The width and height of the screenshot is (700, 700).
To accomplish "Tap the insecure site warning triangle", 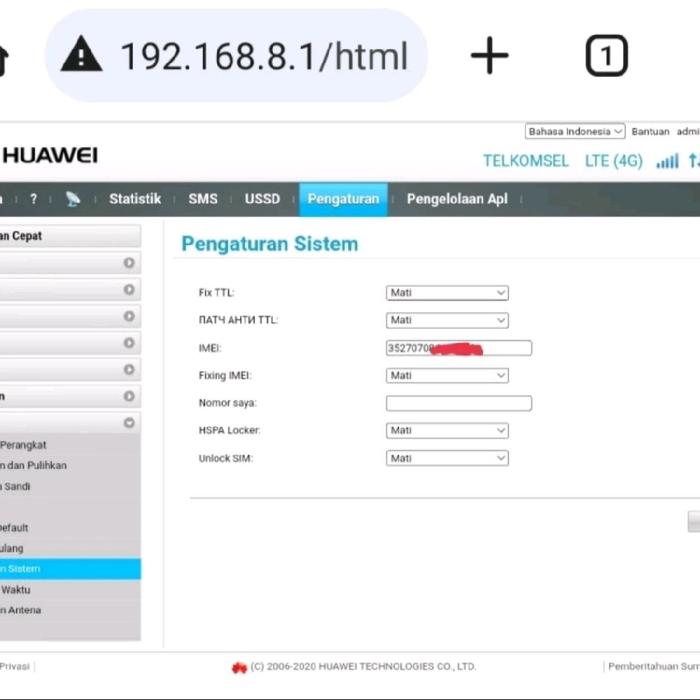I will (81, 56).
